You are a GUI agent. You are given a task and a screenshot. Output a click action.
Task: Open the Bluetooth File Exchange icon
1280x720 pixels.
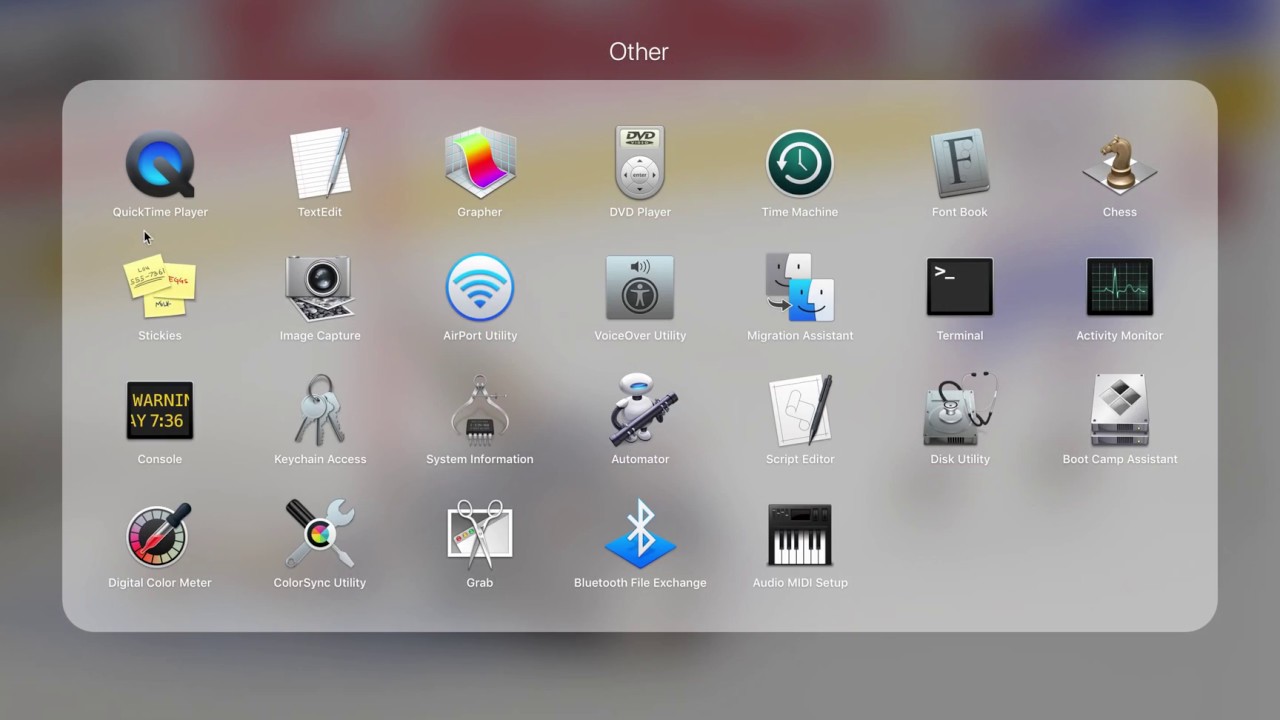pyautogui.click(x=640, y=534)
